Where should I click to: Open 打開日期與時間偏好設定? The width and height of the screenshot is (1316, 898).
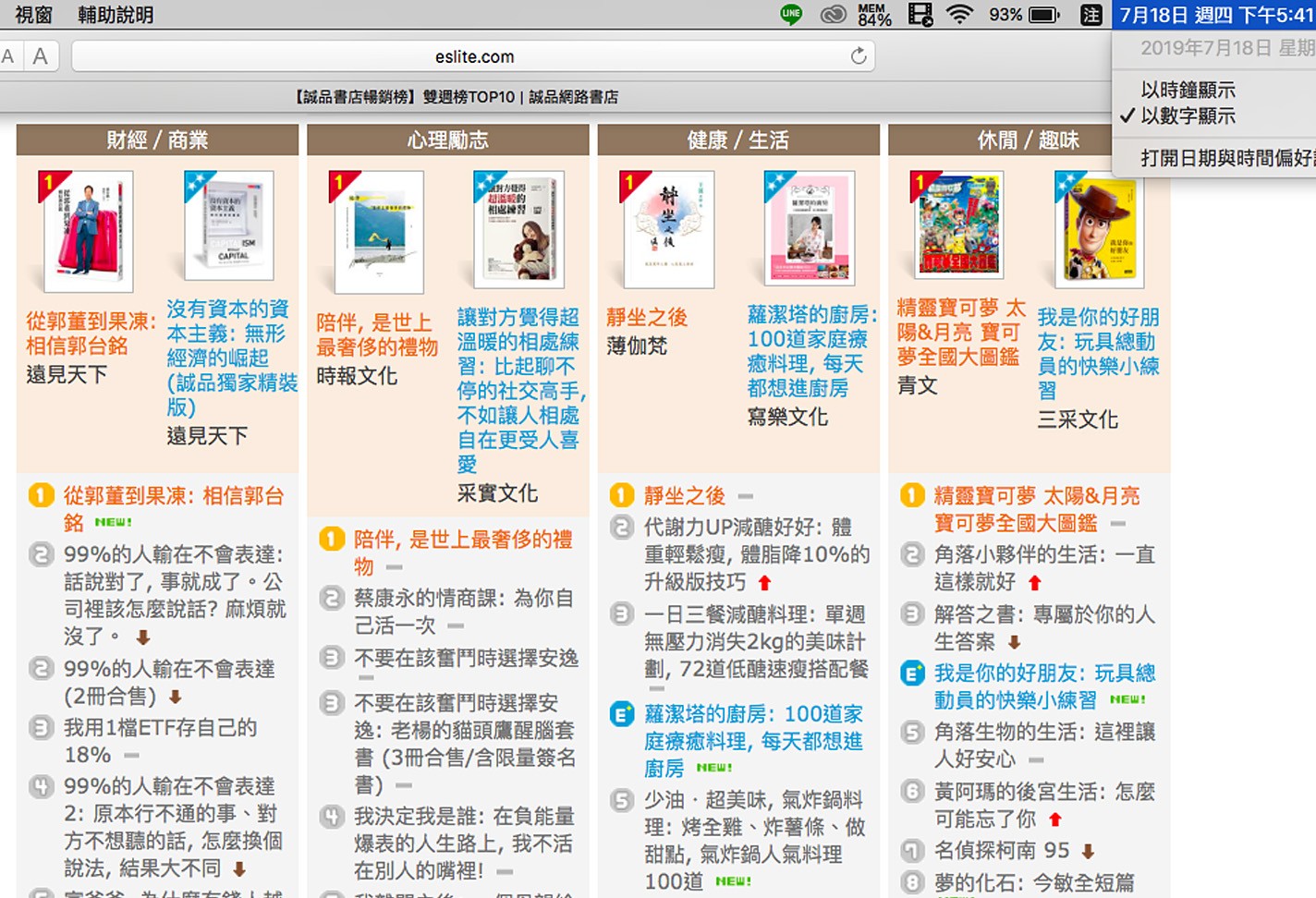1227,158
